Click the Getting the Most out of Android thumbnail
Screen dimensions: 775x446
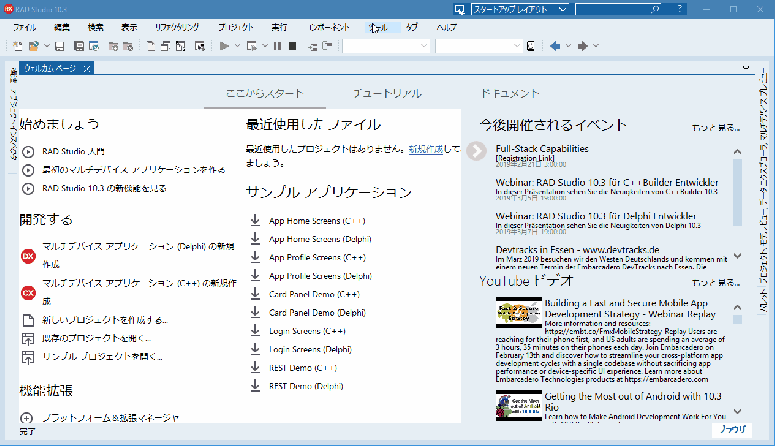[x=518, y=405]
